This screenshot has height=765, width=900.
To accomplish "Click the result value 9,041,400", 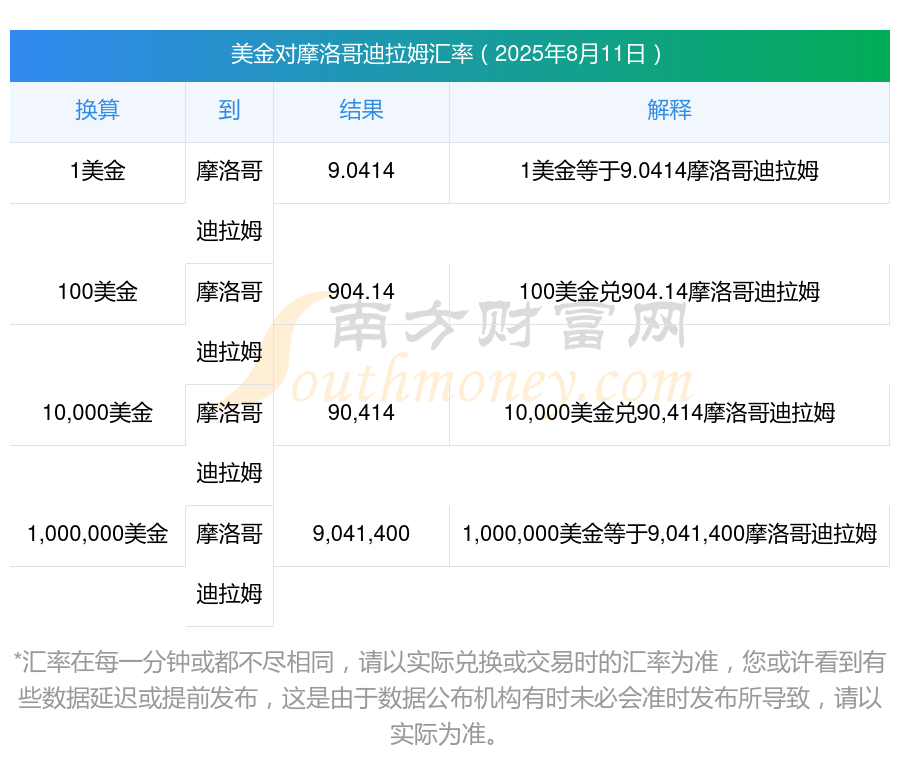I will tap(361, 534).
